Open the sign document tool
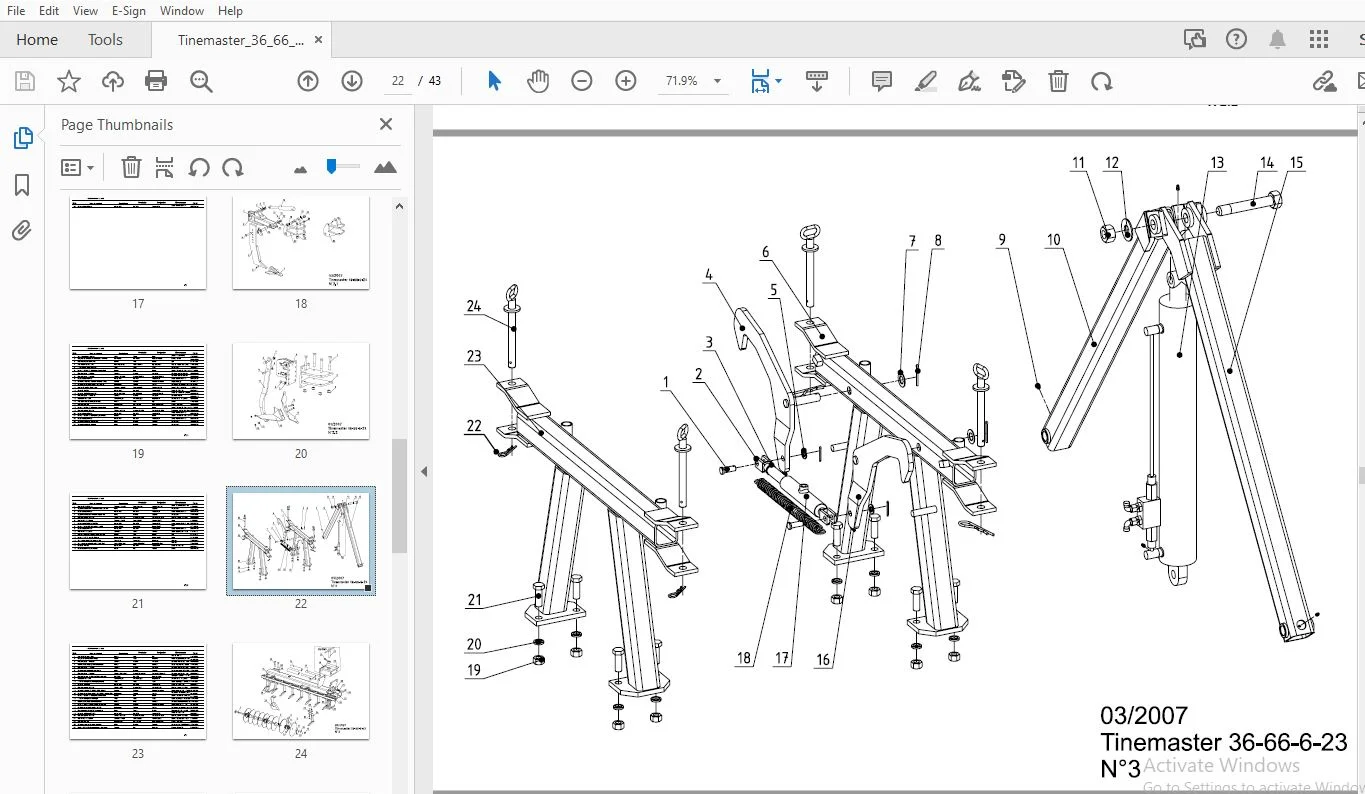Image resolution: width=1365 pixels, height=794 pixels. point(969,81)
